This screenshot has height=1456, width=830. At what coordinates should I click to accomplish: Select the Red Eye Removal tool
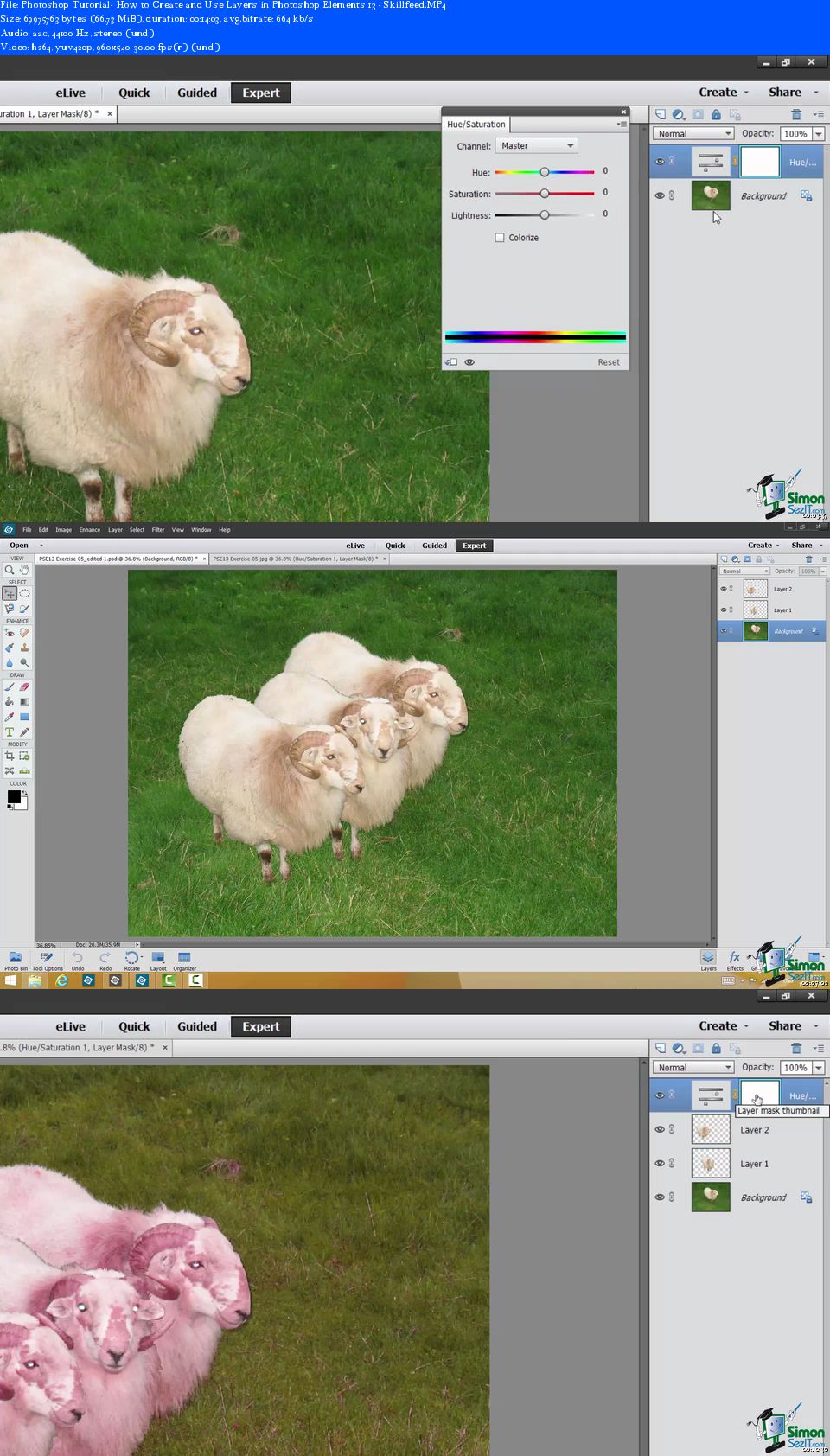[x=10, y=633]
